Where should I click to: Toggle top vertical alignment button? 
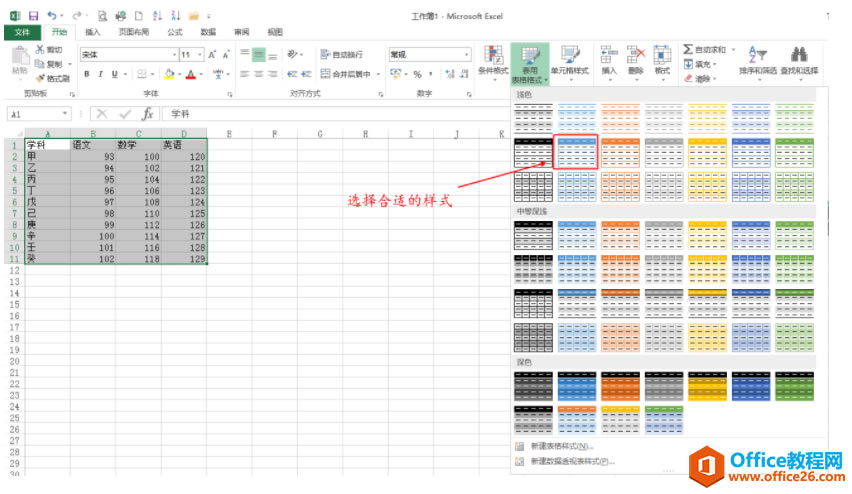pos(245,54)
